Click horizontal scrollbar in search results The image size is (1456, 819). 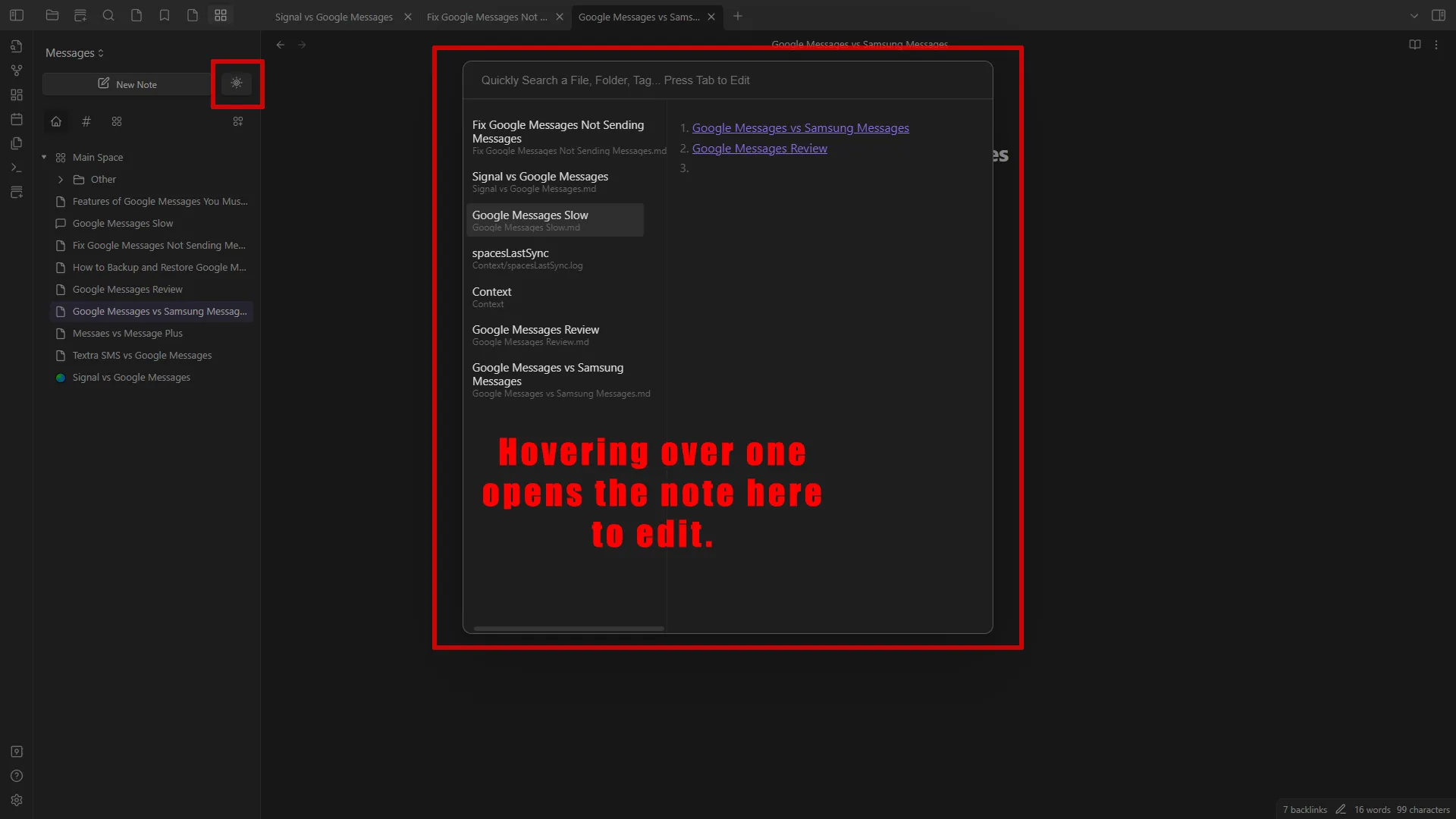coord(569,629)
